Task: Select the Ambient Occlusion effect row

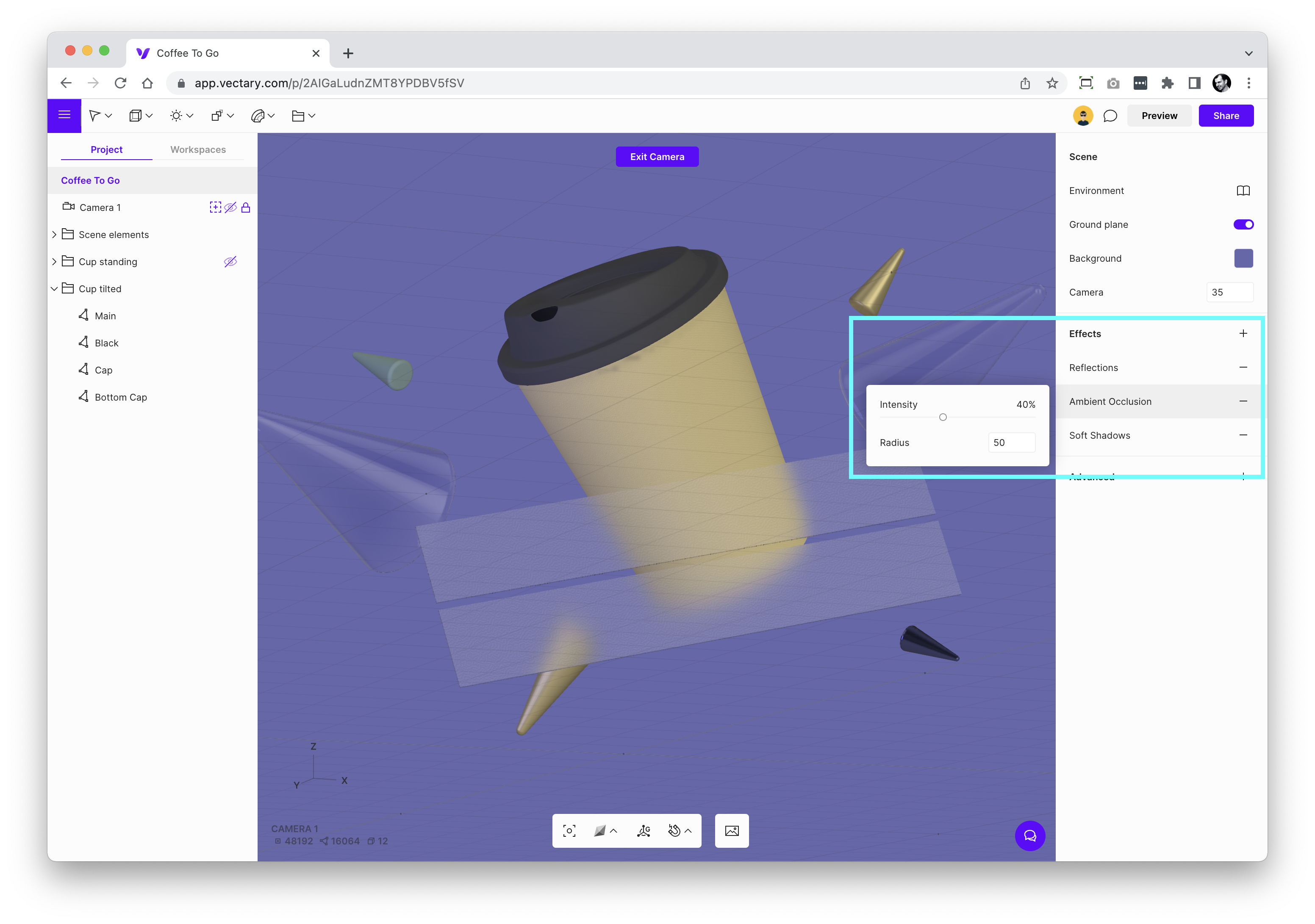Action: (x=1161, y=401)
